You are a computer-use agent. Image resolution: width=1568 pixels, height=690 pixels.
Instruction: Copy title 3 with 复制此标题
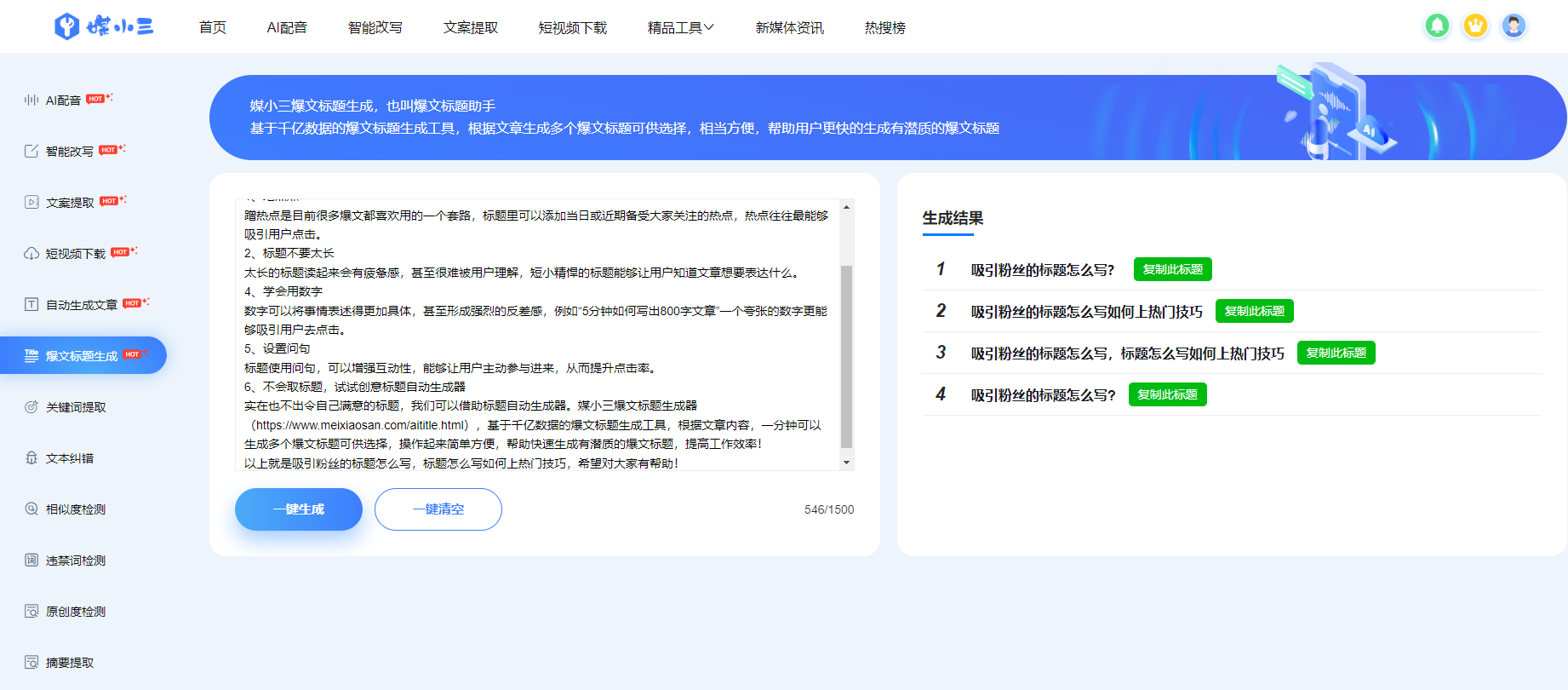(x=1336, y=353)
